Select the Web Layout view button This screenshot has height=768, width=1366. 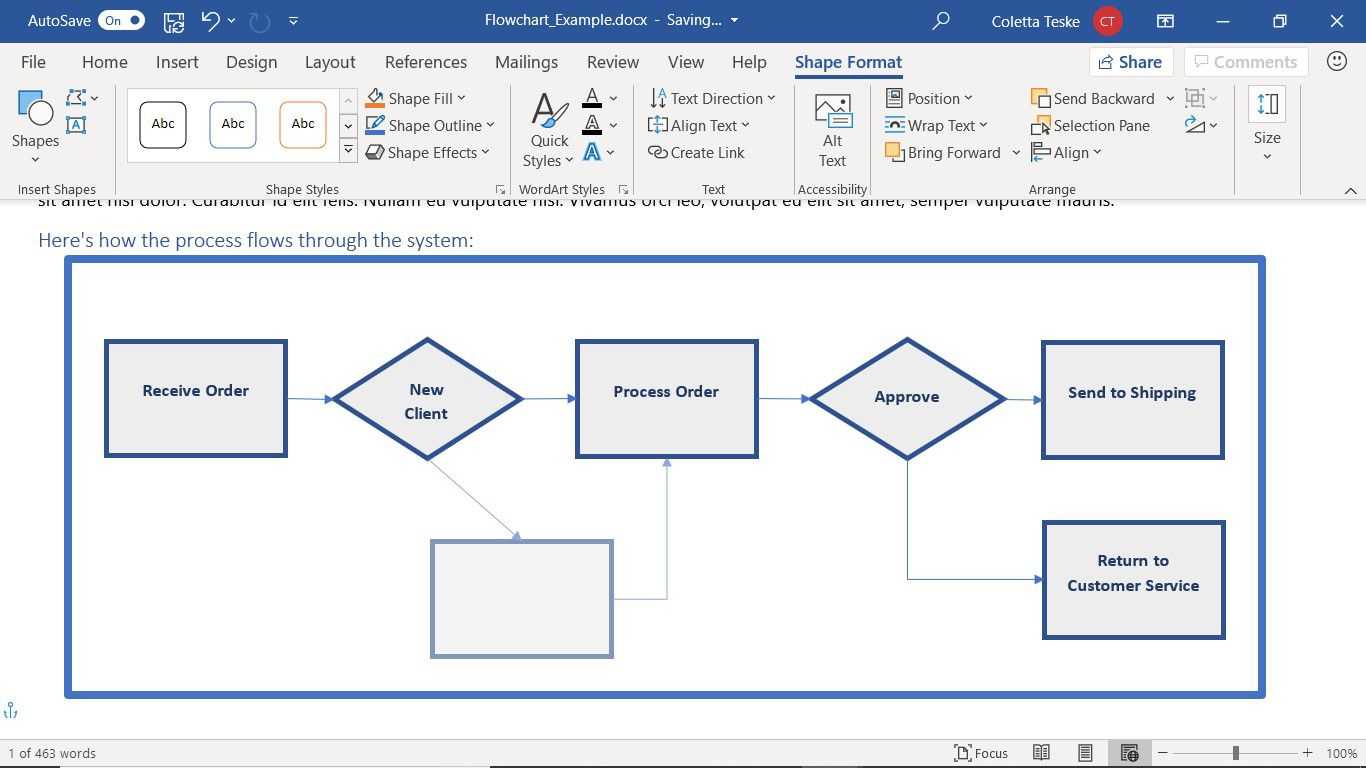tap(1129, 753)
